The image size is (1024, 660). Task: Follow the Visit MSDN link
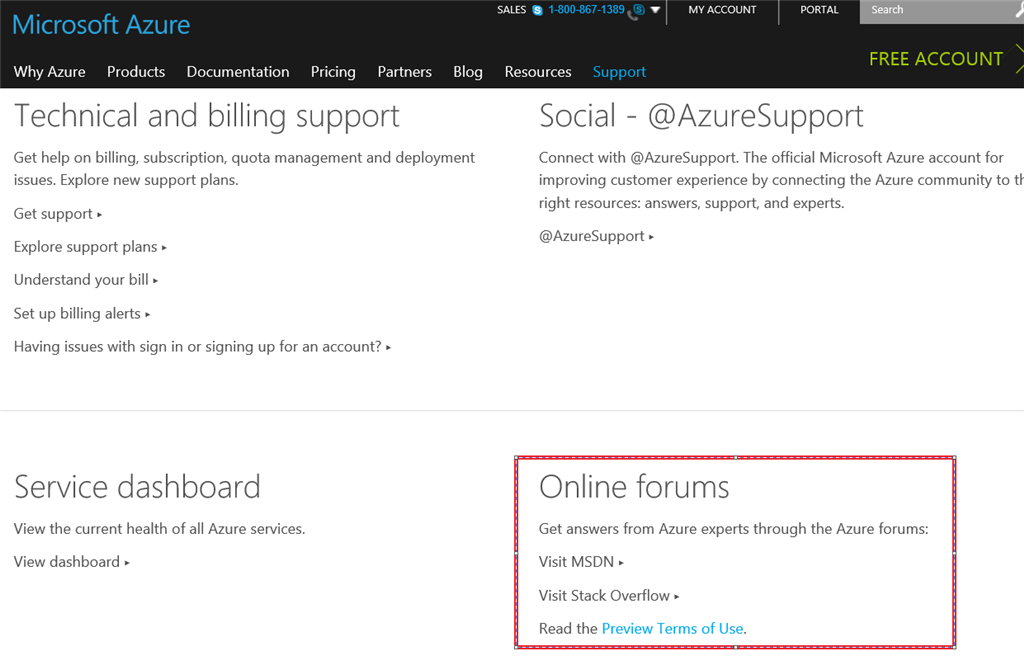(581, 562)
